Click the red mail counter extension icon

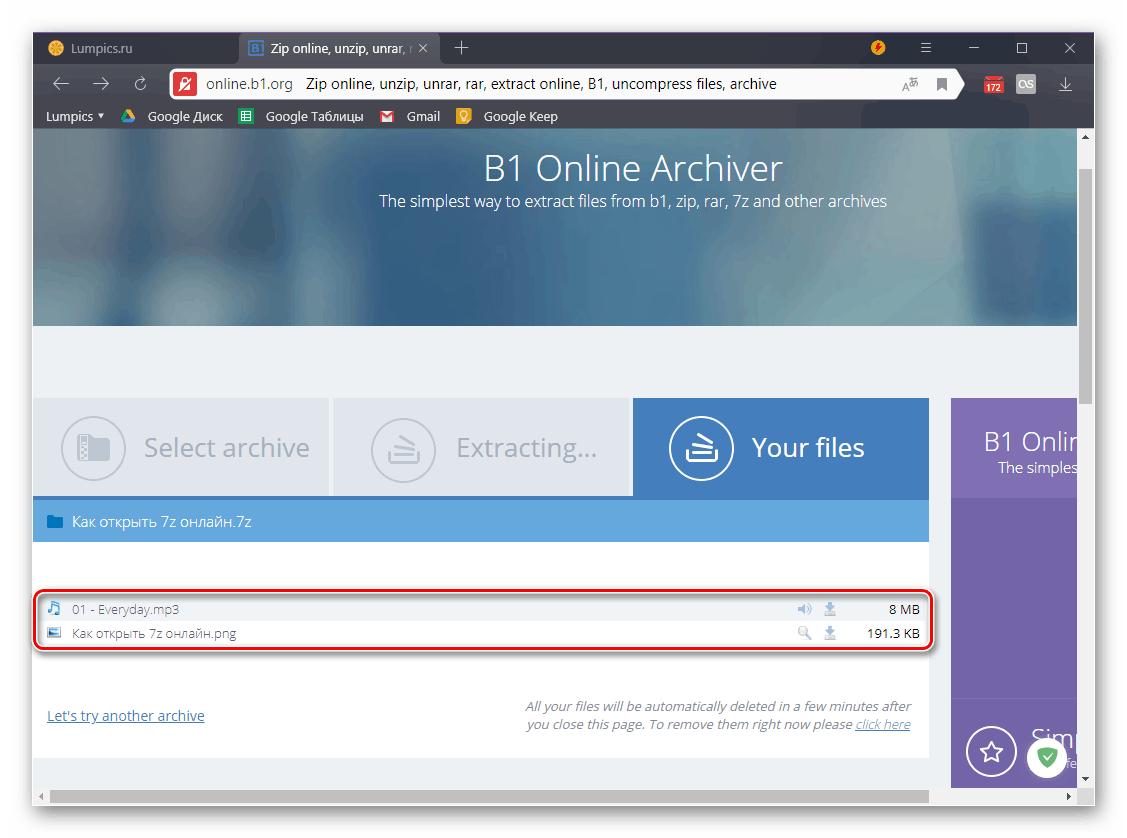click(x=992, y=83)
